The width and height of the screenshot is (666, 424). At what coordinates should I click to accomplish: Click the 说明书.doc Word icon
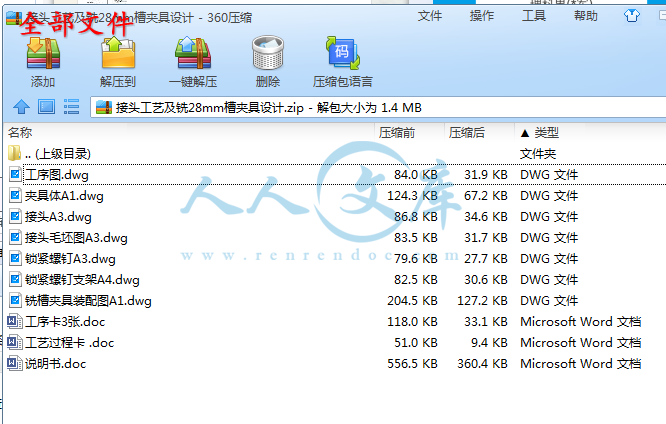[15, 363]
